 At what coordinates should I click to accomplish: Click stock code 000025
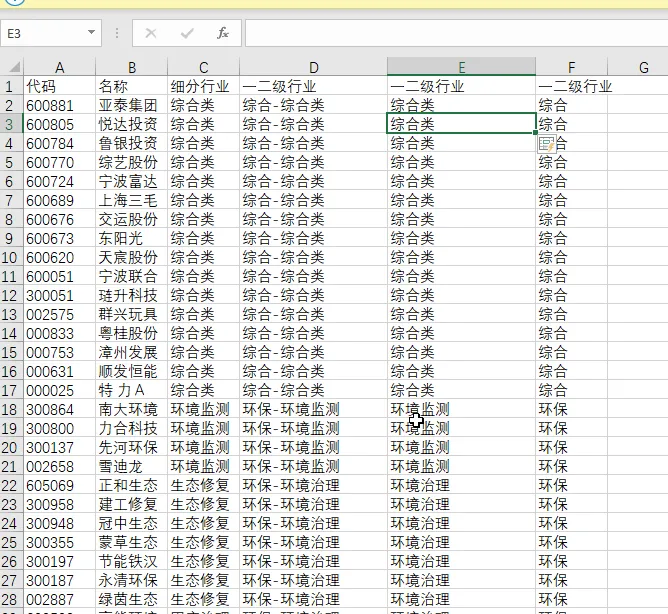click(60, 390)
